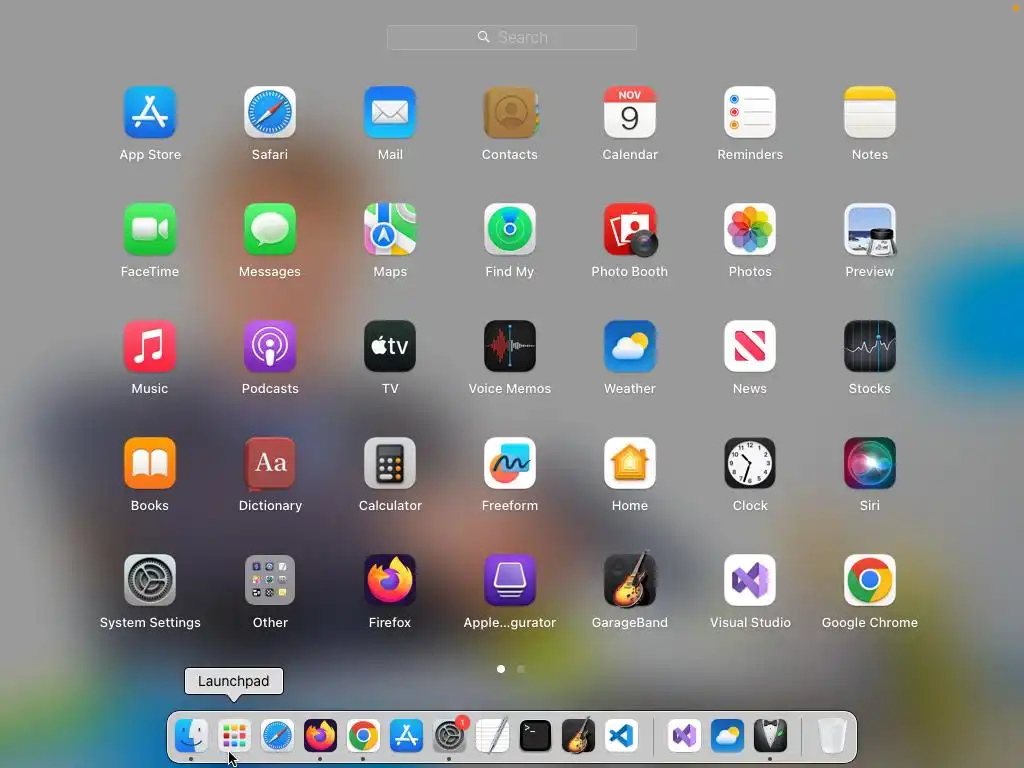
Task: Open Visual Studio from the Launchpad grid
Action: click(x=750, y=580)
